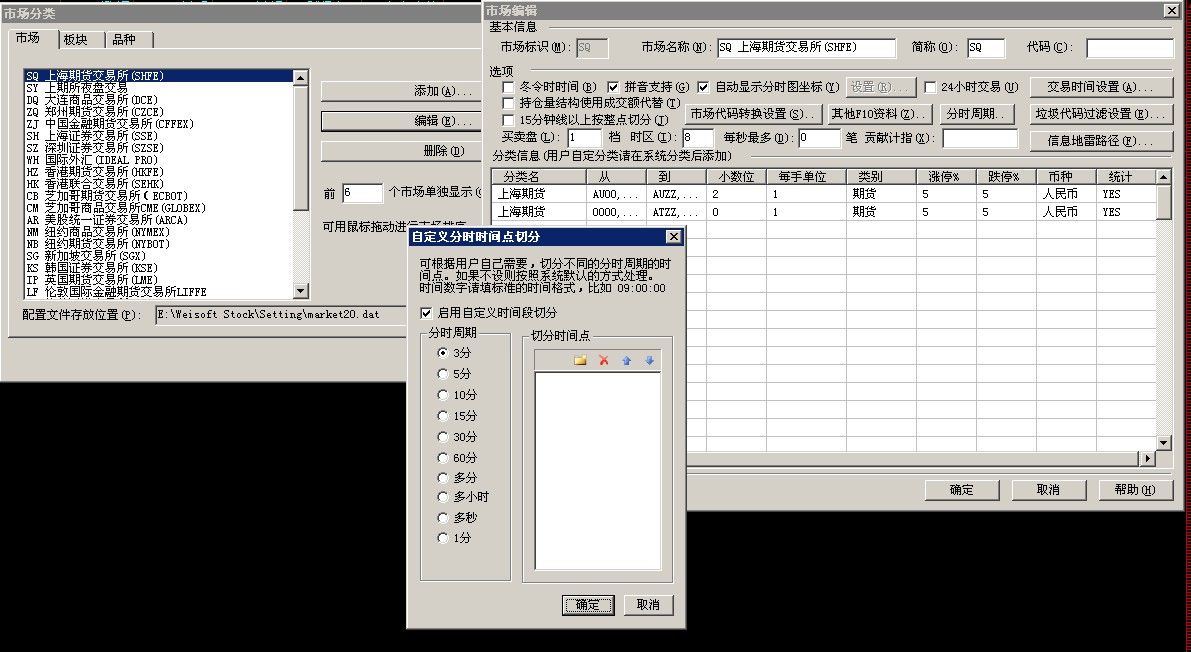Select the 15分 period radio button
The width and height of the screenshot is (1191, 652).
443,416
